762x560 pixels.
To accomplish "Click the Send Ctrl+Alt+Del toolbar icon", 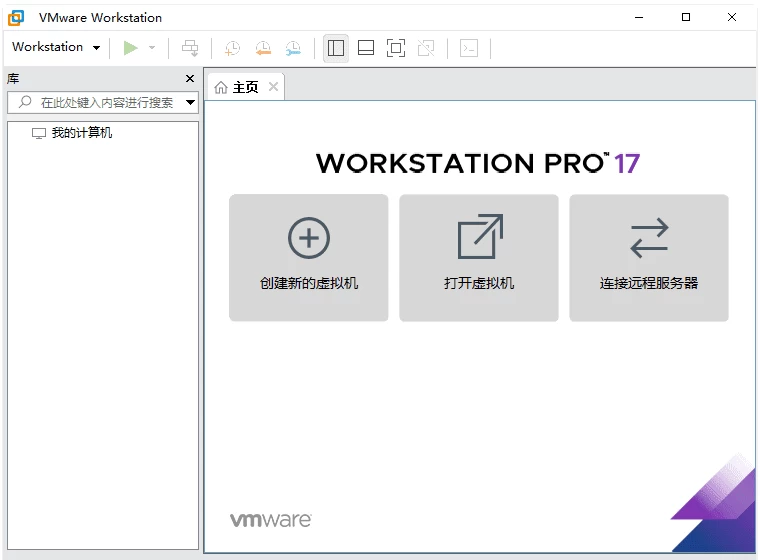I will pos(190,48).
